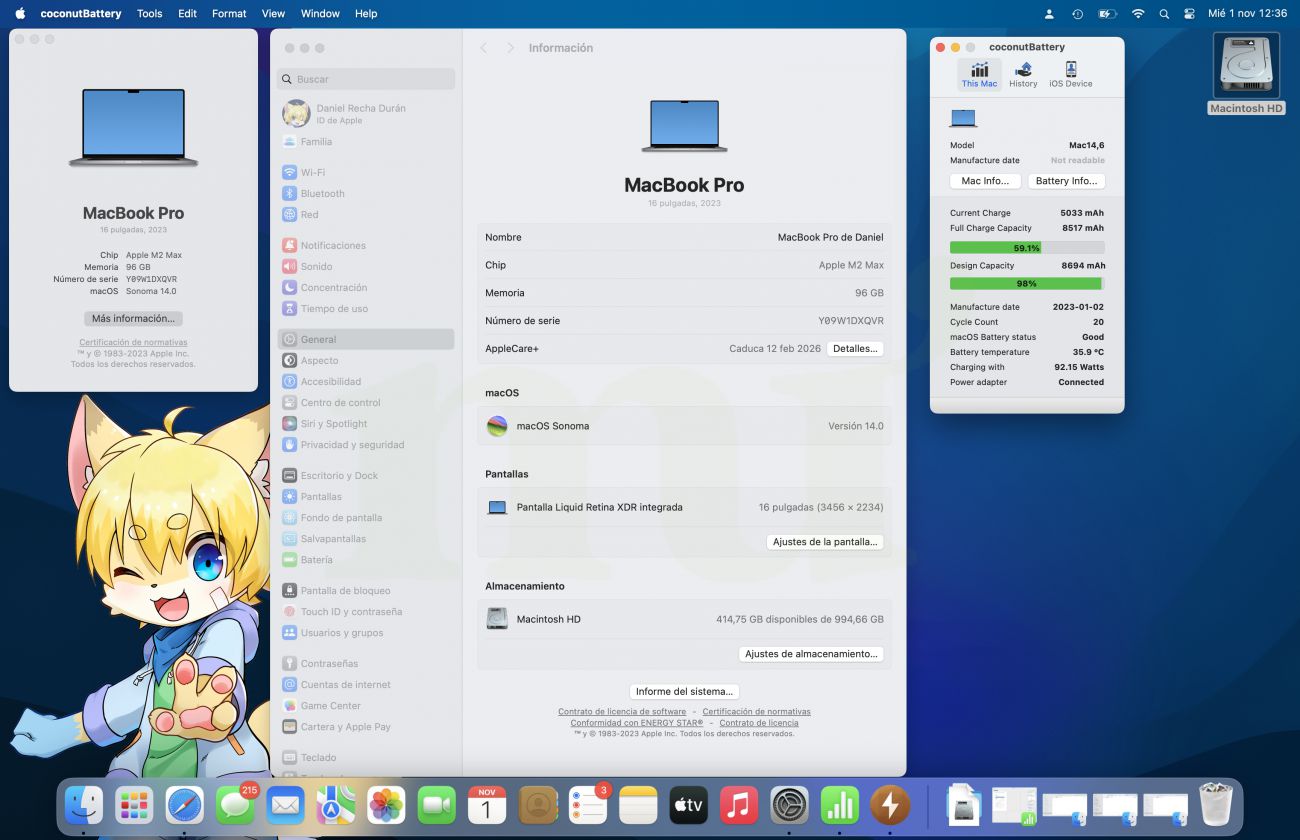
Task: Open the Apple menu
Action: tap(20, 14)
